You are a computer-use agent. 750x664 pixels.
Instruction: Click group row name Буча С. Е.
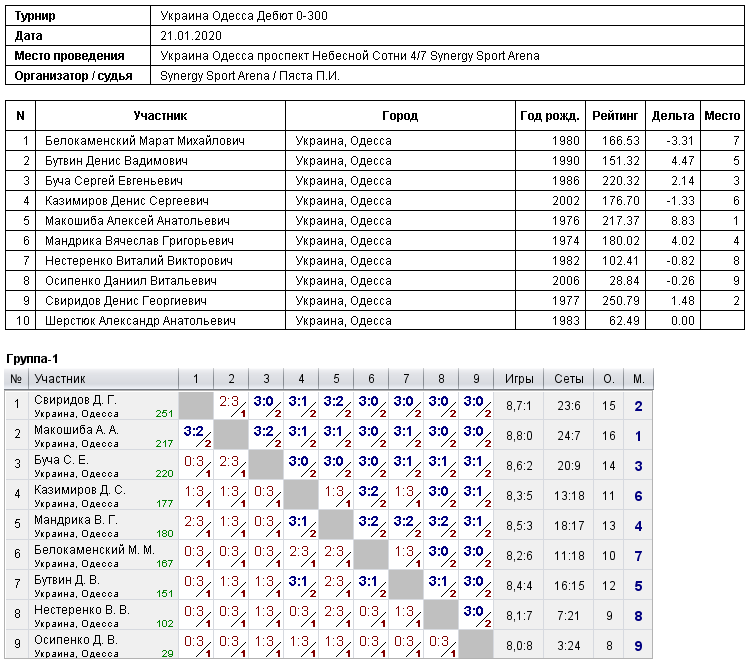pos(61,460)
